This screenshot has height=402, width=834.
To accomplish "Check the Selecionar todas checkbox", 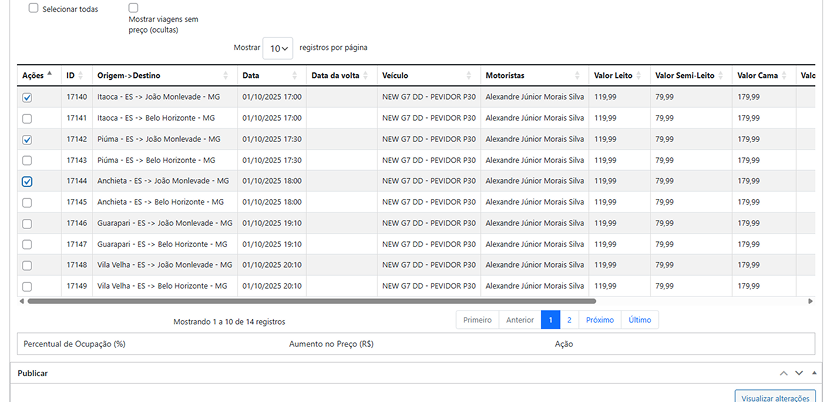I will pyautogui.click(x=34, y=8).
